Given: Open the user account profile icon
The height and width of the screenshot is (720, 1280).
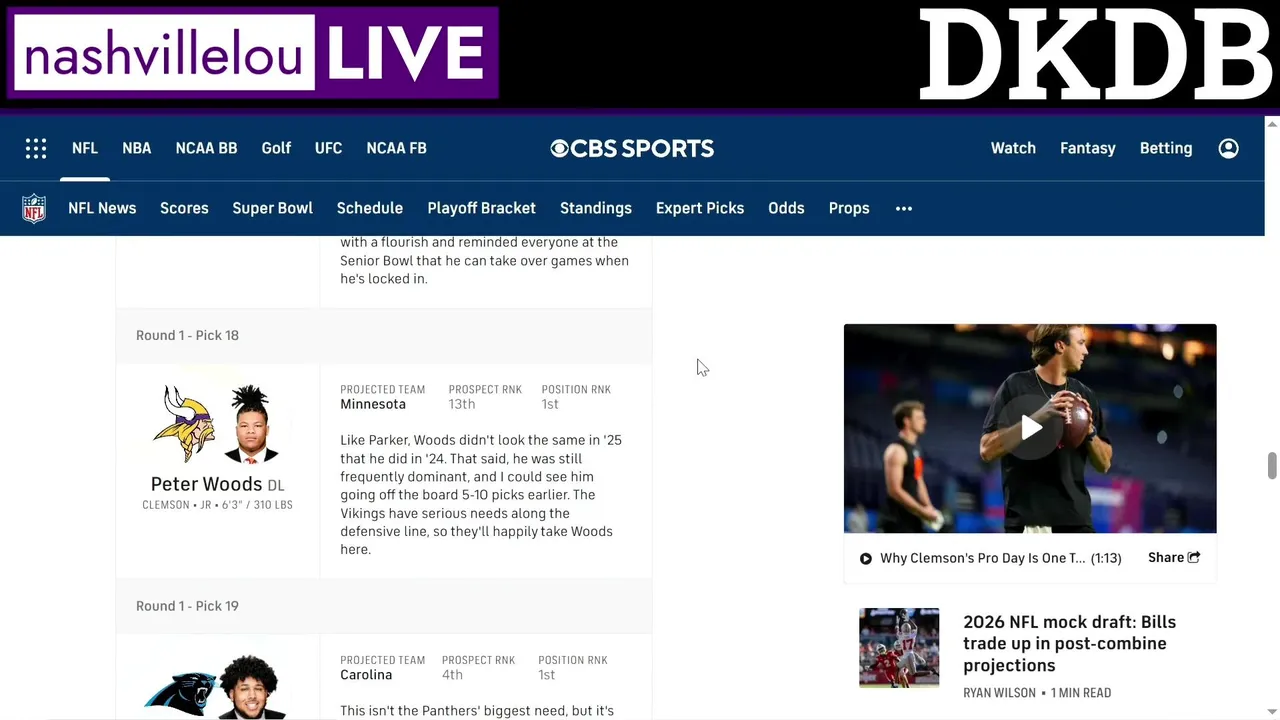Looking at the screenshot, I should point(1229,148).
